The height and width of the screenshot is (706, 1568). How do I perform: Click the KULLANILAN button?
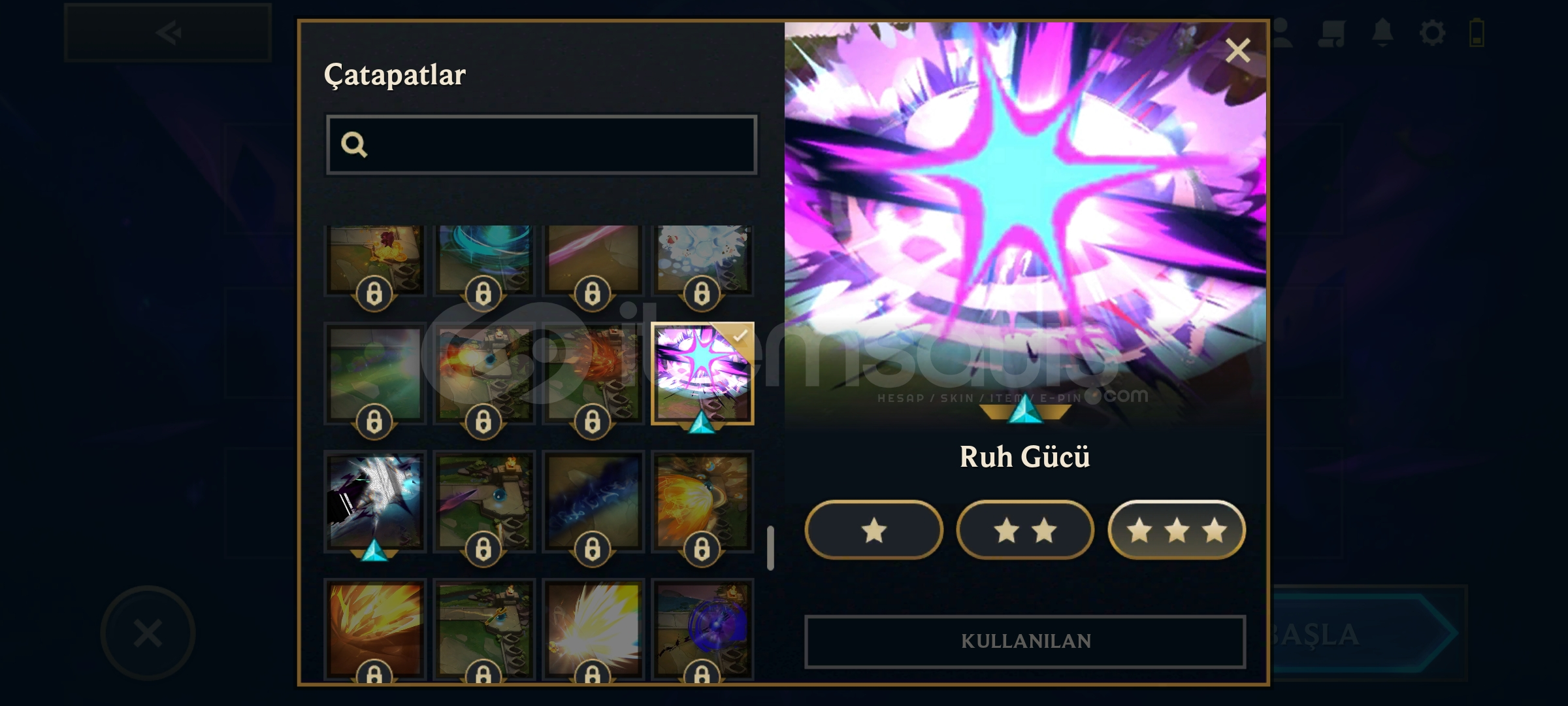1025,641
